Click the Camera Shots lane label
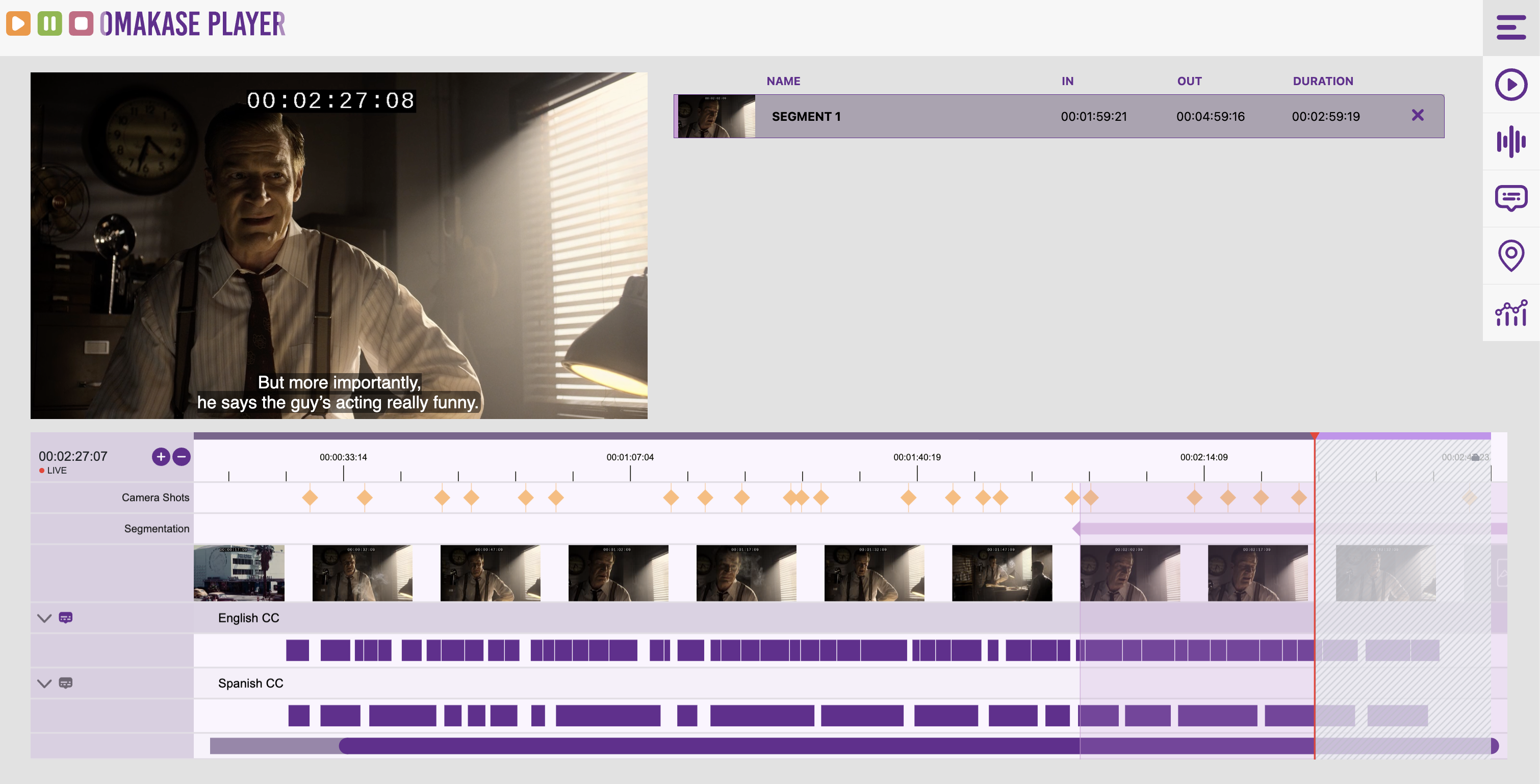Viewport: 1540px width, 784px height. point(156,498)
